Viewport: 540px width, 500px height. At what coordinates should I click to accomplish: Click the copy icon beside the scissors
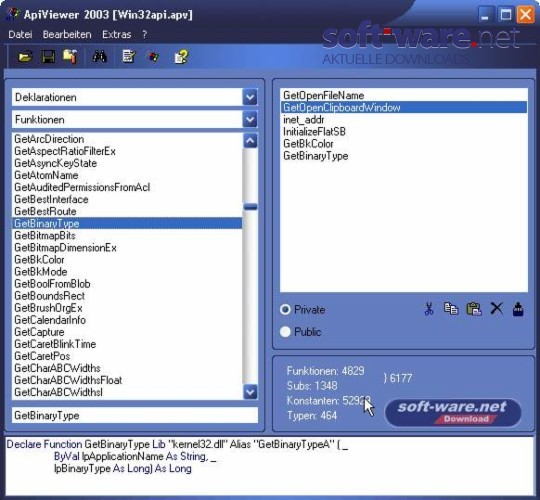click(x=451, y=309)
